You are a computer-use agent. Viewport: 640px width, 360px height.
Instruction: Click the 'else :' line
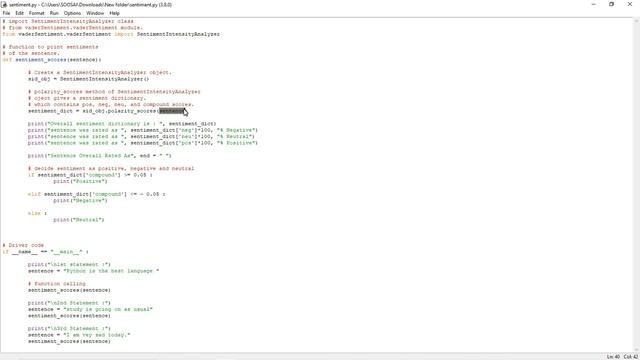point(38,213)
